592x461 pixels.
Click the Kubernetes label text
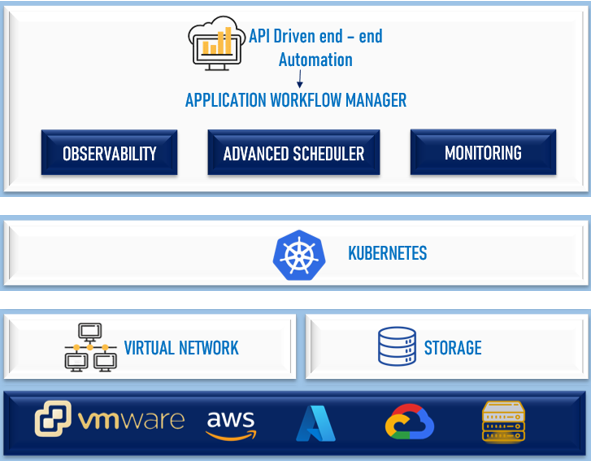point(387,253)
